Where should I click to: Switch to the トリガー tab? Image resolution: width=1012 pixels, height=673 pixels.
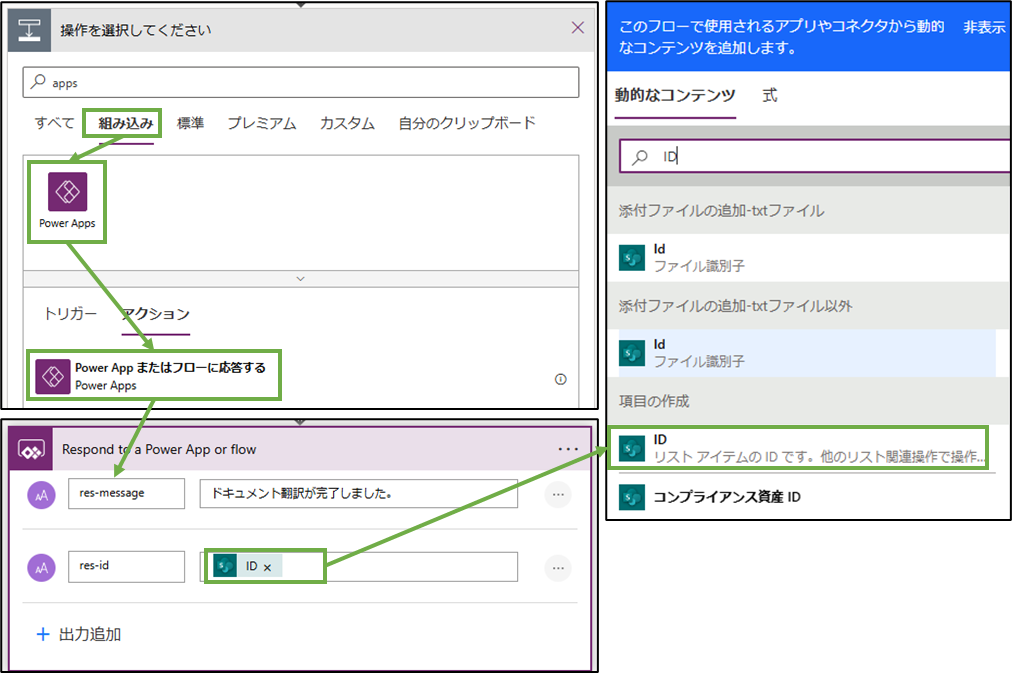(70, 314)
